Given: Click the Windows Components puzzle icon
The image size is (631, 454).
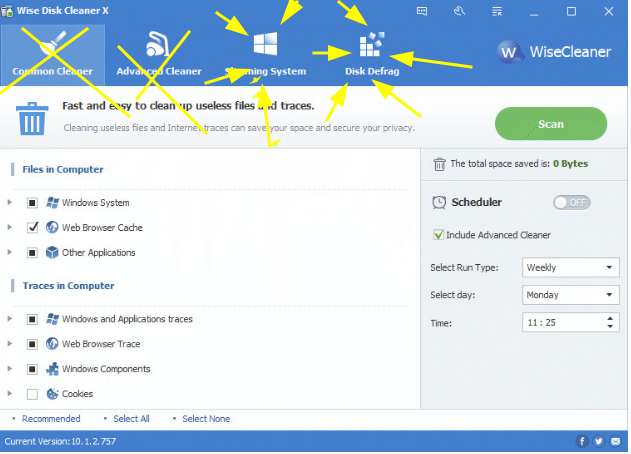Looking at the screenshot, I should pyautogui.click(x=52, y=370).
